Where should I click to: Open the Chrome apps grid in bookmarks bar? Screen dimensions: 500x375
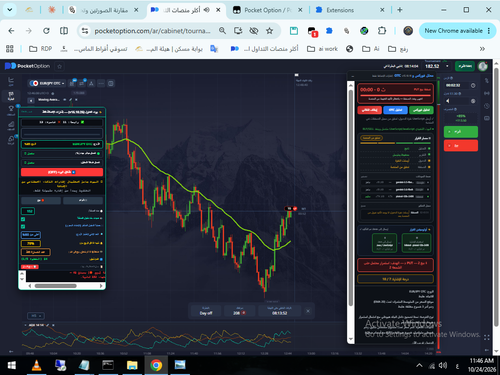tap(10, 49)
